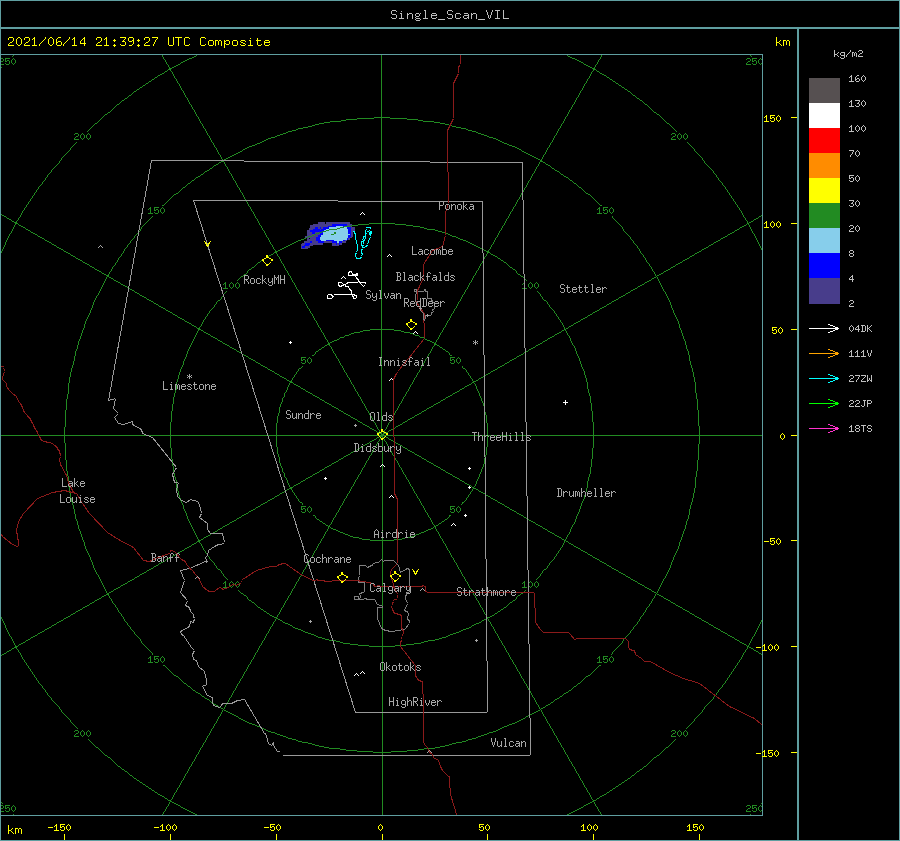Click the Vulcan city label
The height and width of the screenshot is (841, 900).
[x=508, y=743]
